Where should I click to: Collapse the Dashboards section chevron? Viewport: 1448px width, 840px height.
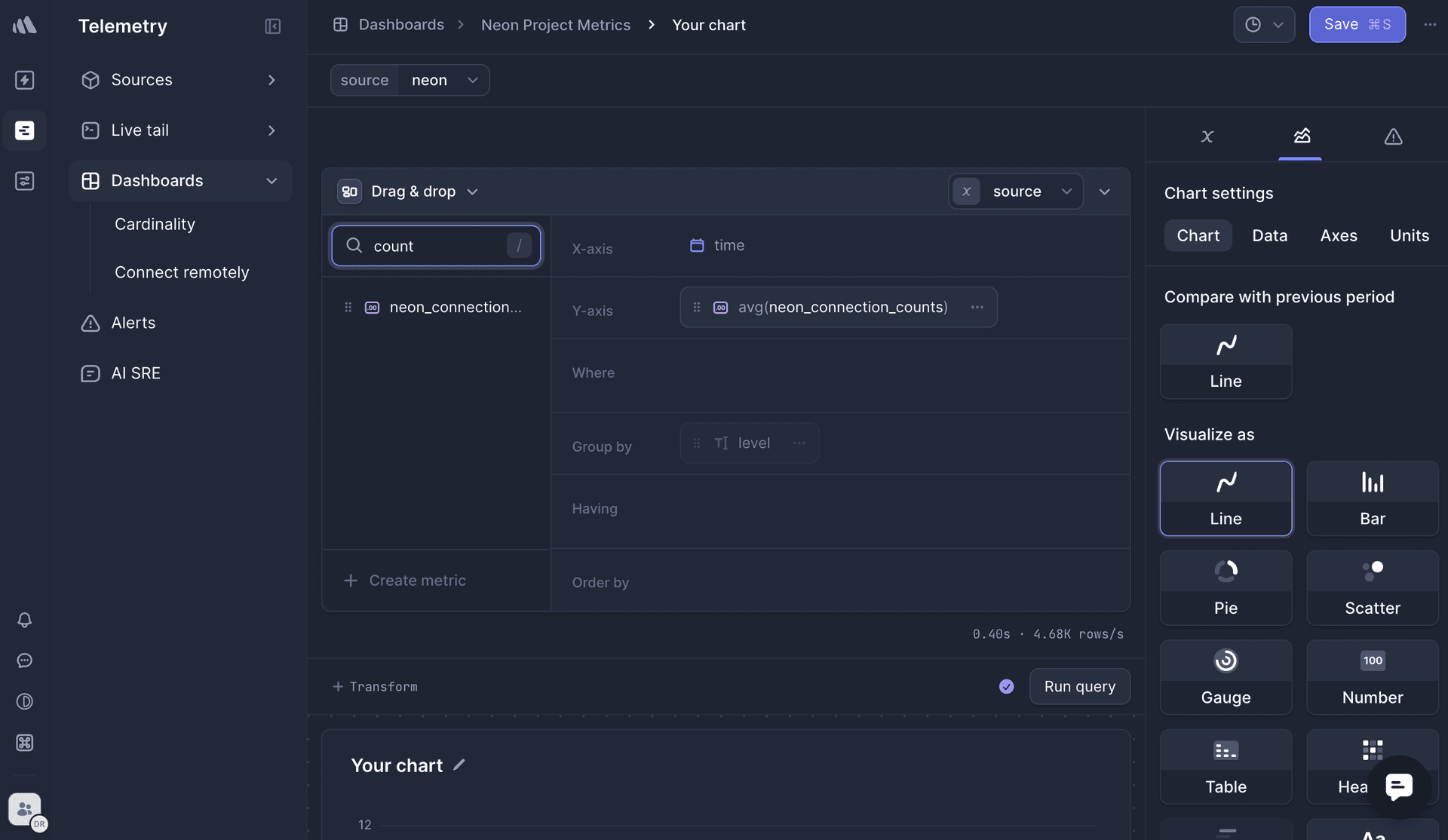coord(271,181)
